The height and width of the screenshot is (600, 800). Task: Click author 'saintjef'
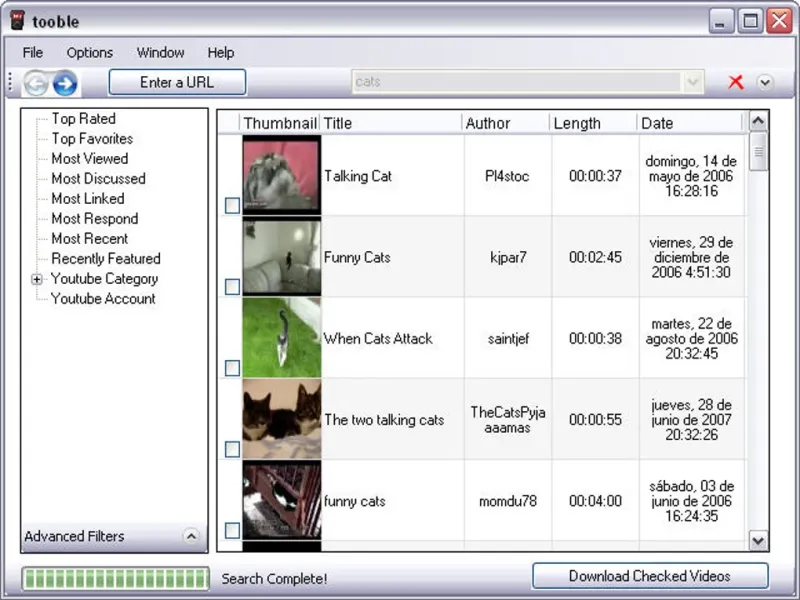[508, 339]
